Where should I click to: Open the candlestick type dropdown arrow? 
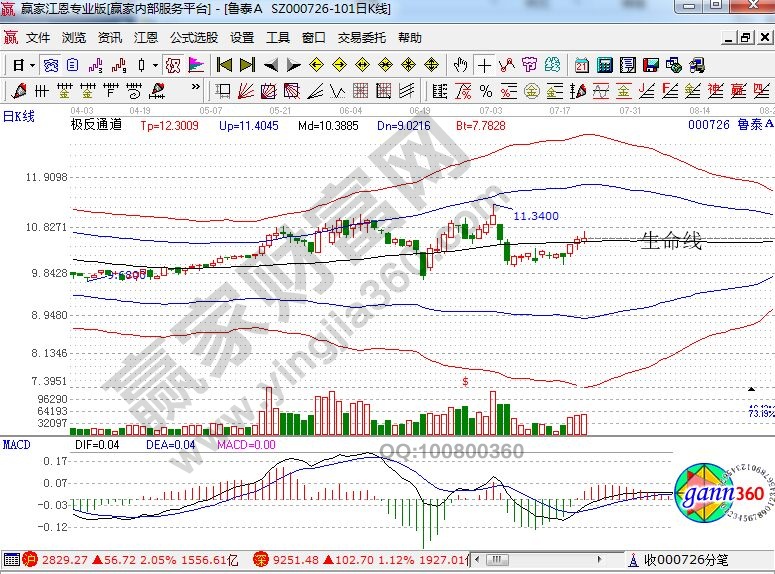coord(153,65)
